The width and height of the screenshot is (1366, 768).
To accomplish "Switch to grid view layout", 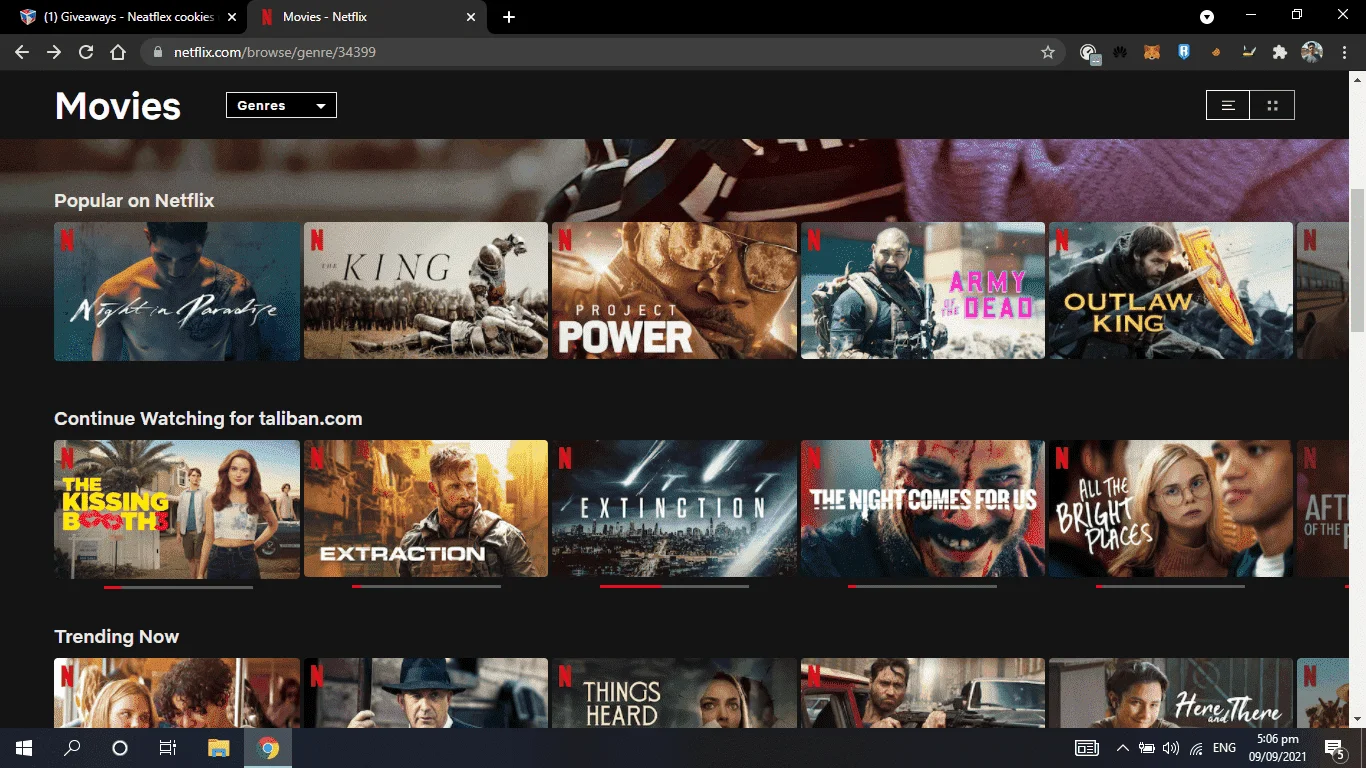I will [1272, 105].
